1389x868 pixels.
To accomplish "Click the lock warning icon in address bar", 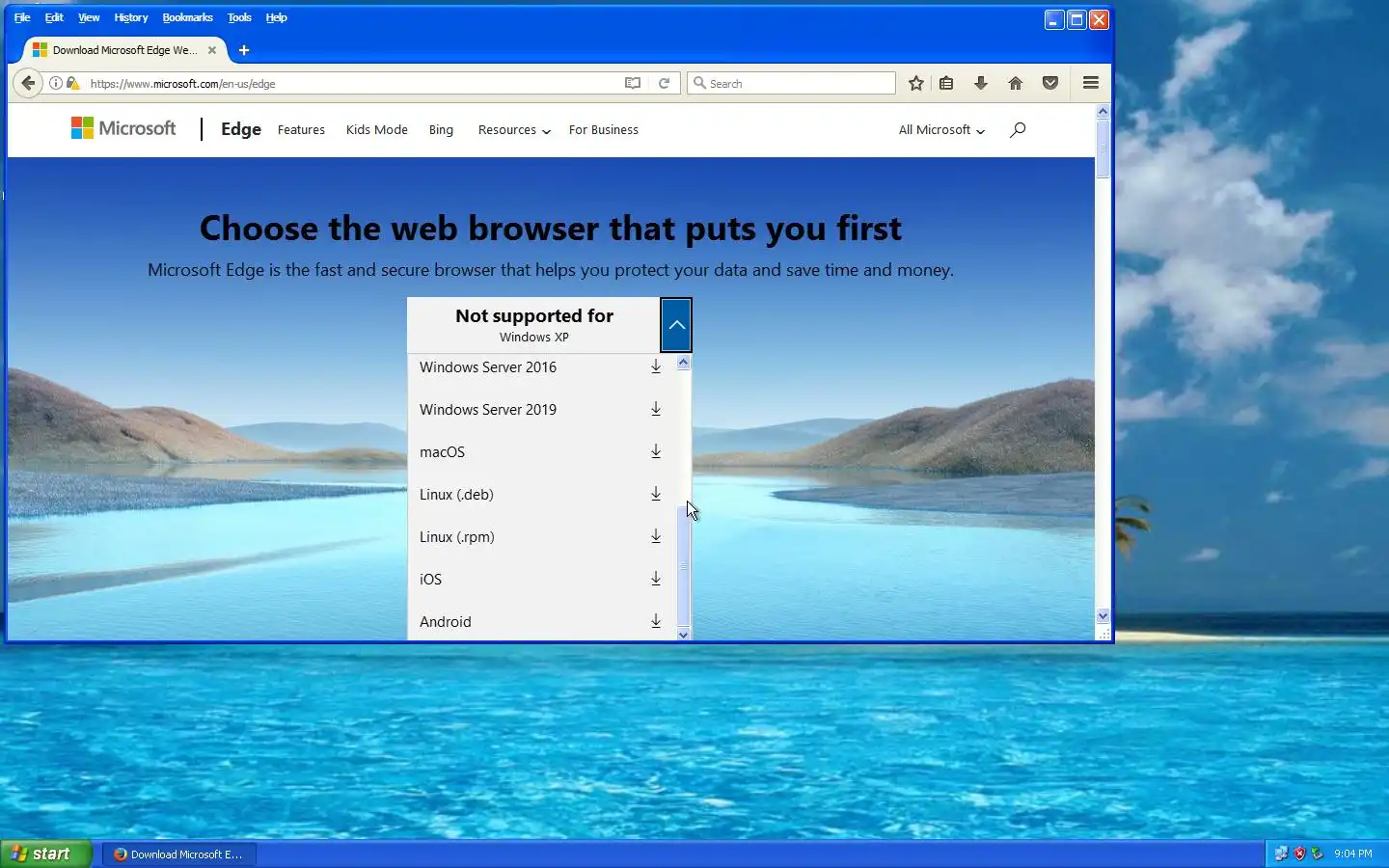I will point(72,83).
